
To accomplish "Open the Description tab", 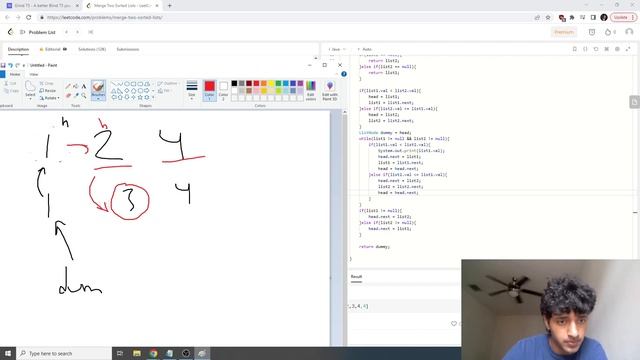I will (18, 49).
